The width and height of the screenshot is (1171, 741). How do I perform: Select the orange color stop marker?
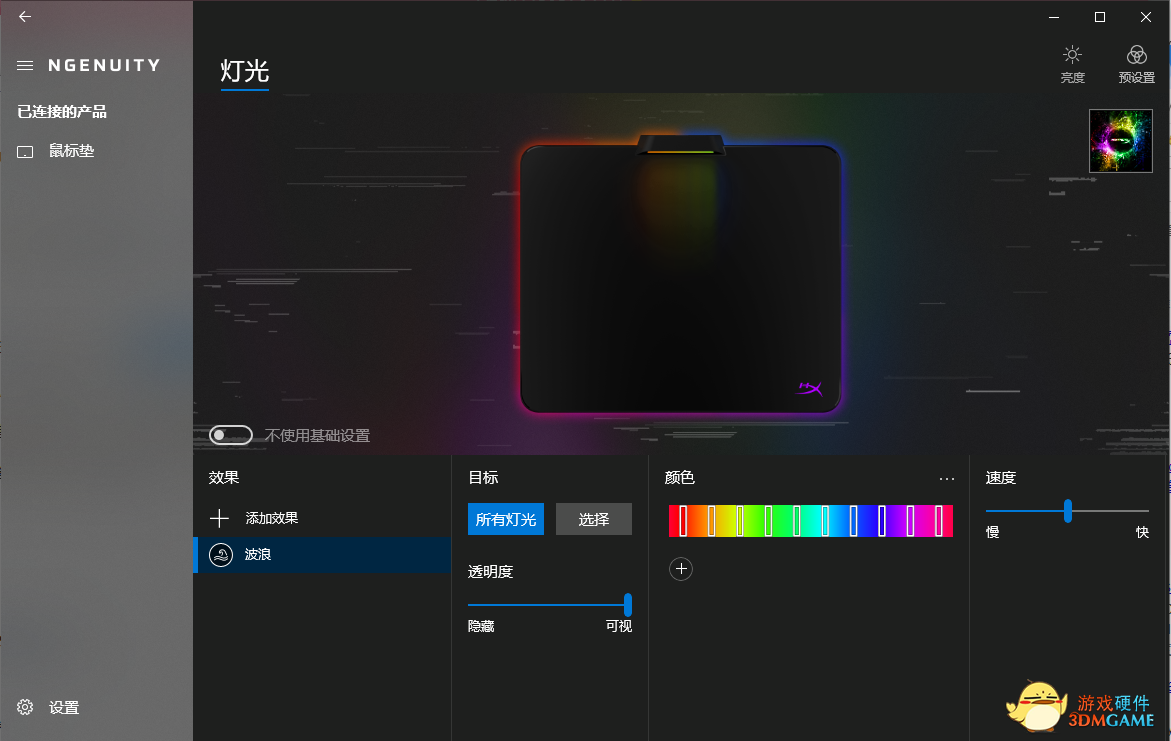(x=711, y=521)
